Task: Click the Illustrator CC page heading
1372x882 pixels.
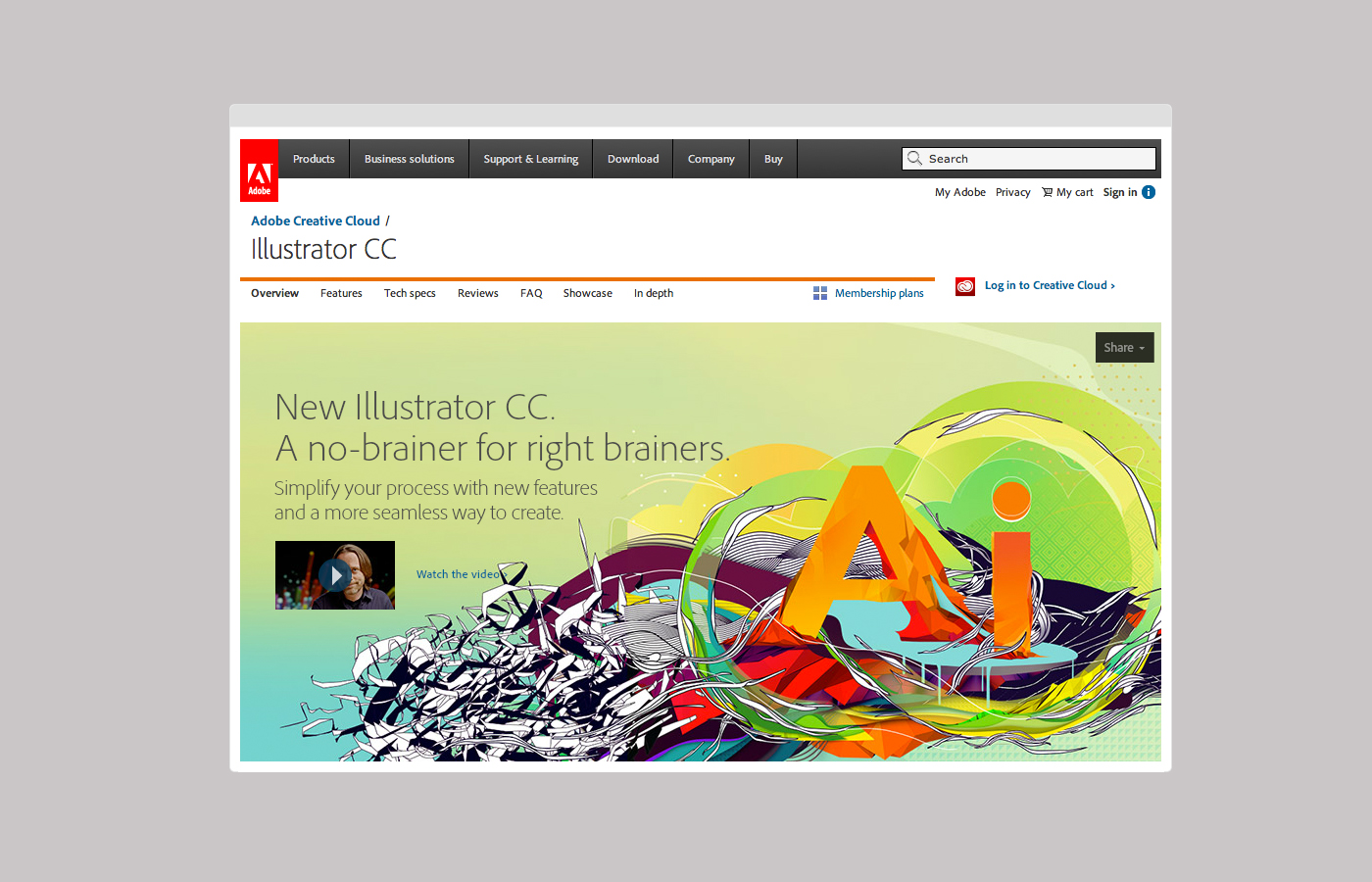Action: 324,249
